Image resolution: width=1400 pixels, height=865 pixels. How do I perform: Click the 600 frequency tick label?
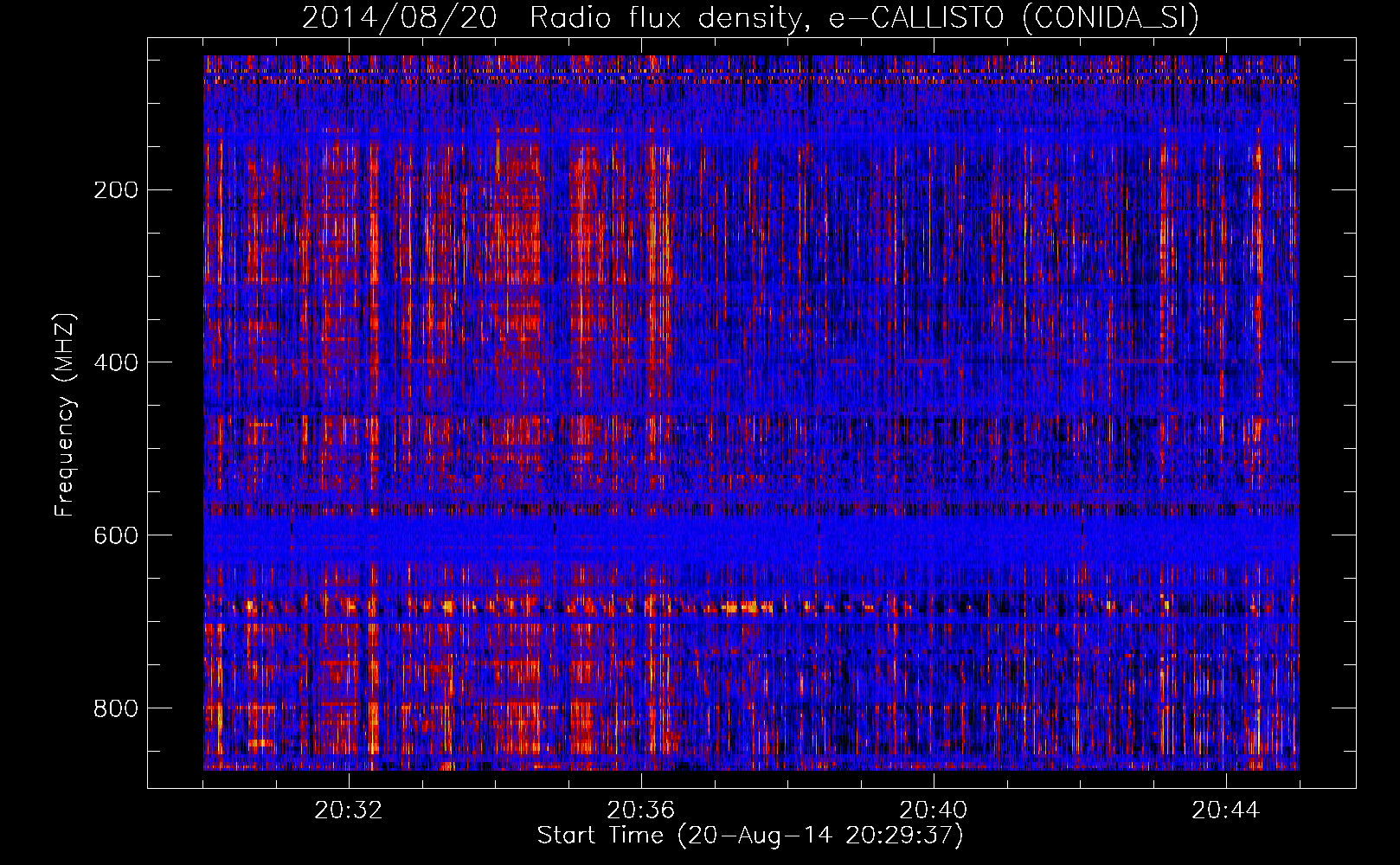[116, 535]
